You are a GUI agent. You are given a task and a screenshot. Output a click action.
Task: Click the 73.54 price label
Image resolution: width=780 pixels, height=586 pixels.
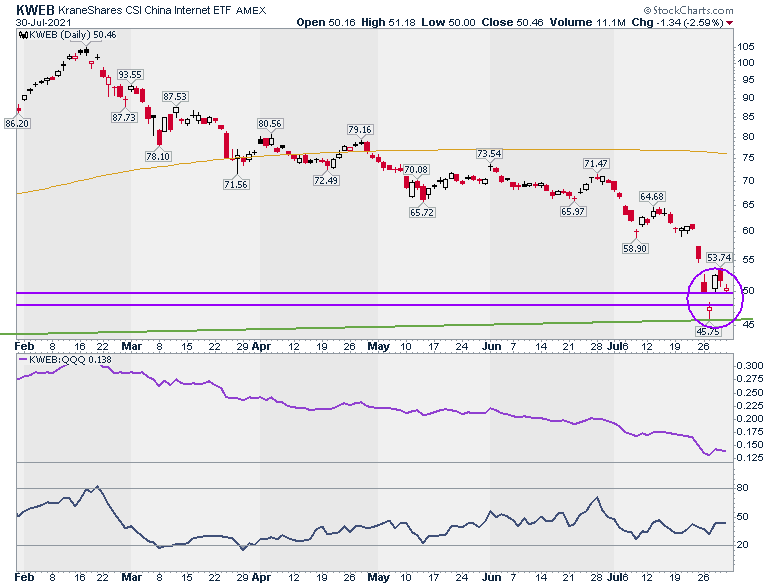[x=489, y=154]
